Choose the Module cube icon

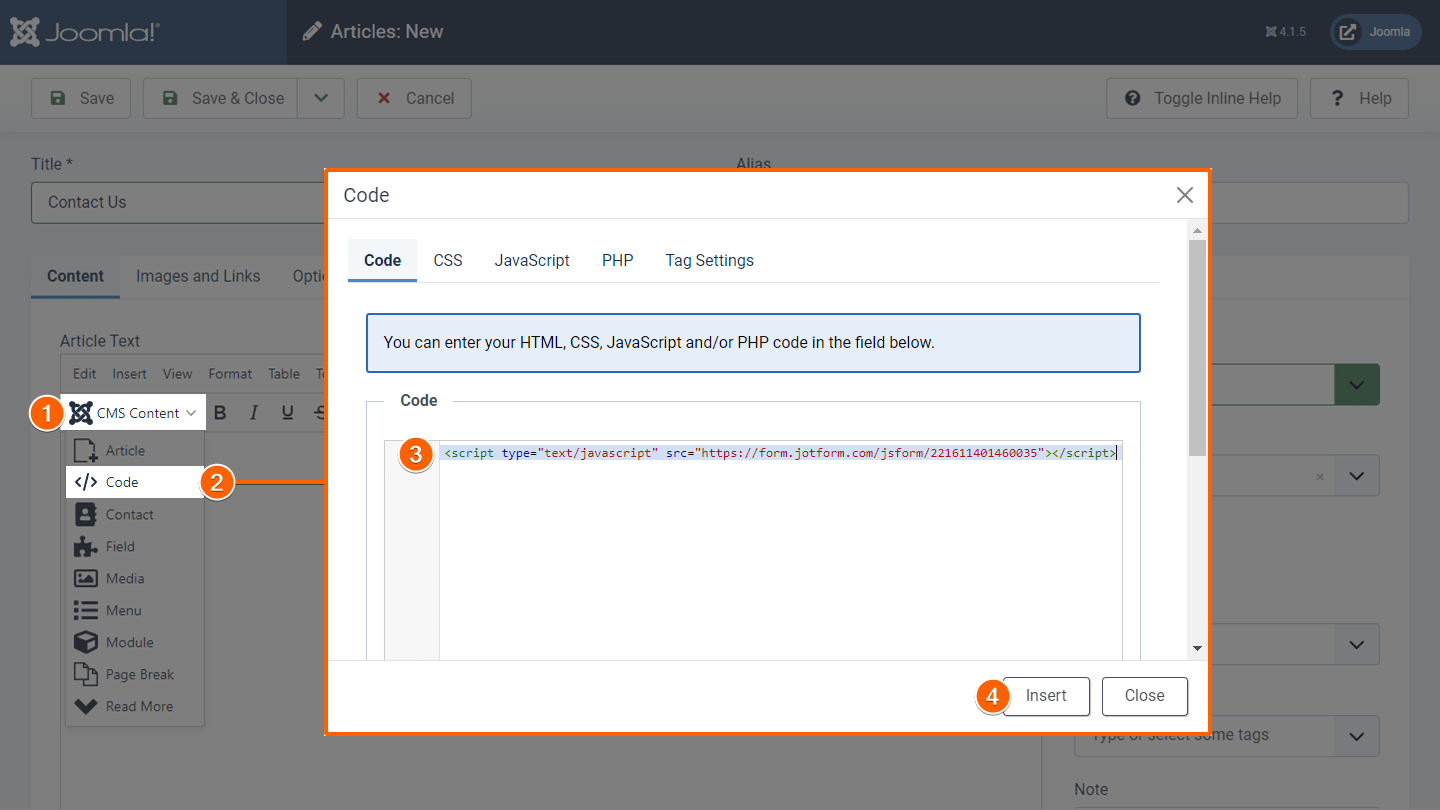coord(86,642)
